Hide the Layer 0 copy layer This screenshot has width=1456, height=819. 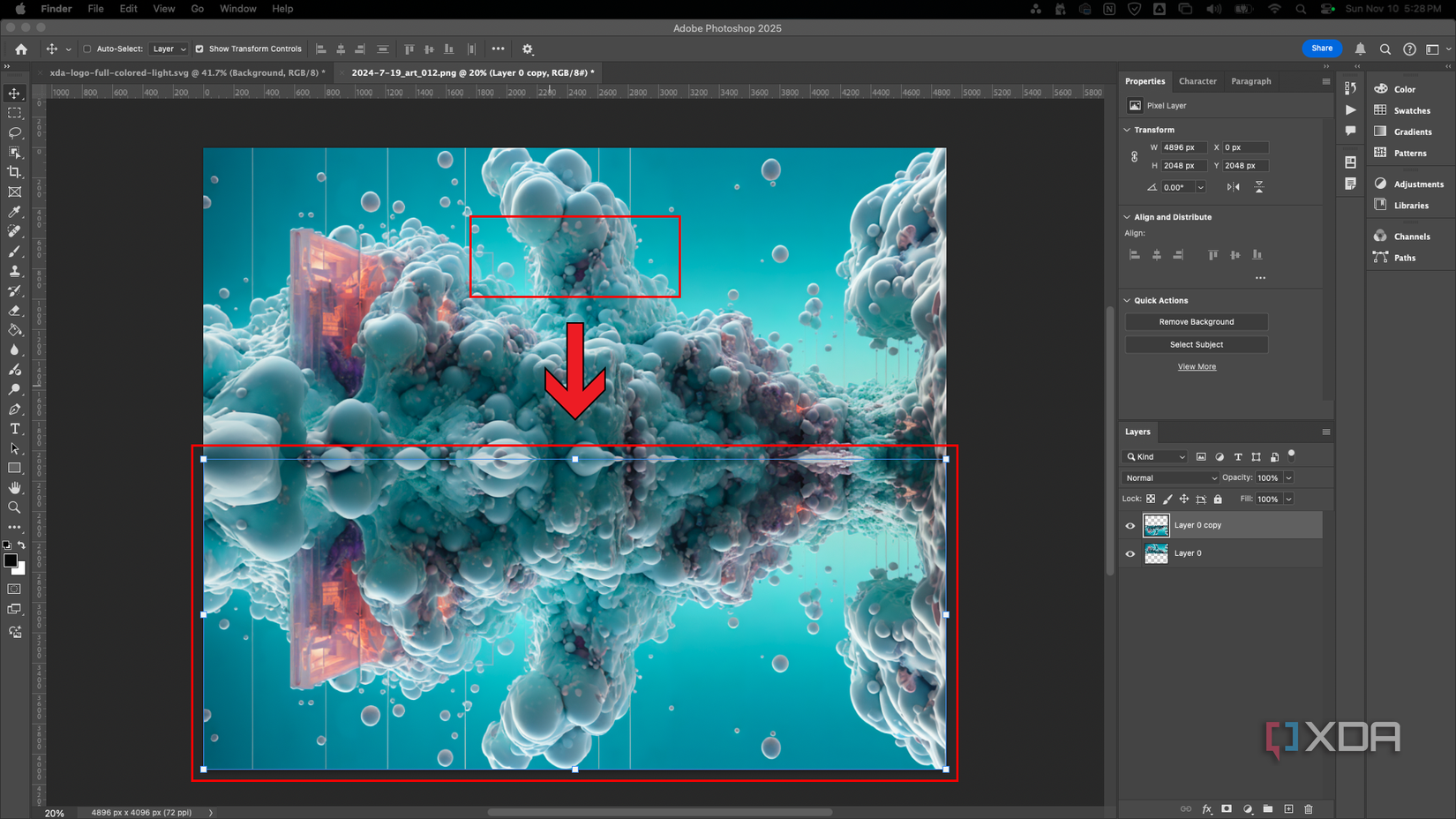tap(1130, 525)
